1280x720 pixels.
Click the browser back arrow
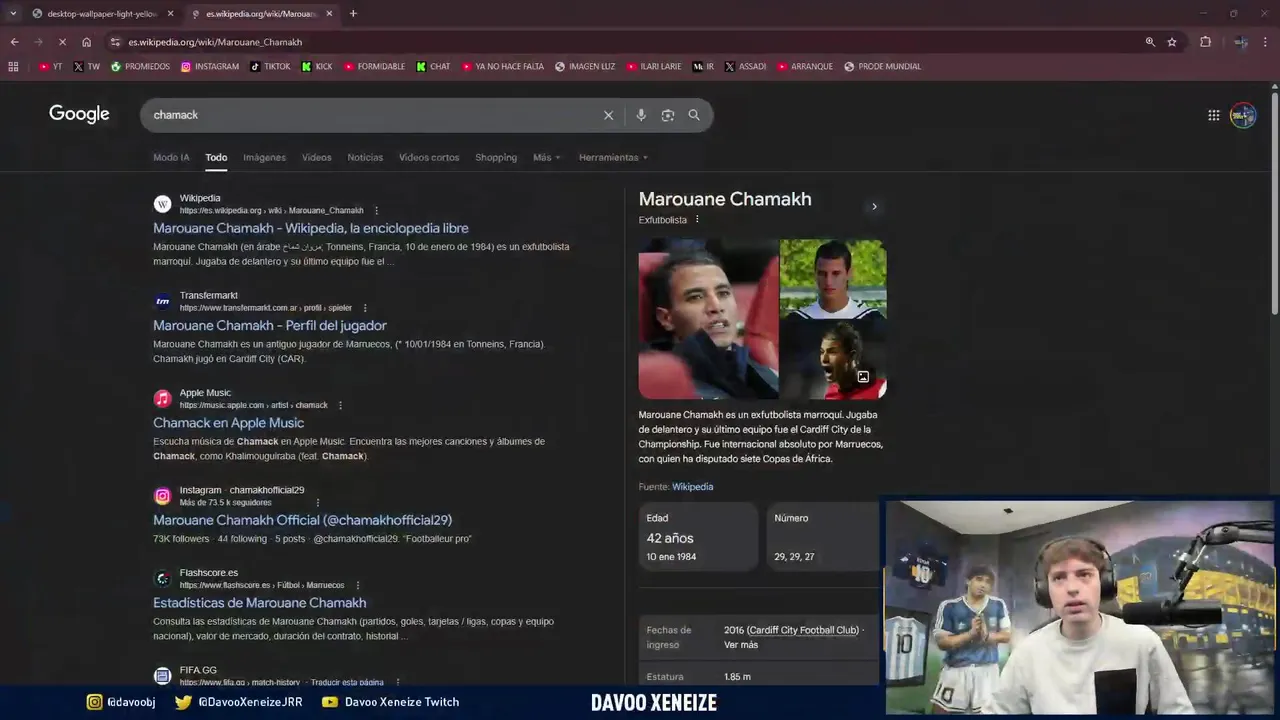[14, 42]
